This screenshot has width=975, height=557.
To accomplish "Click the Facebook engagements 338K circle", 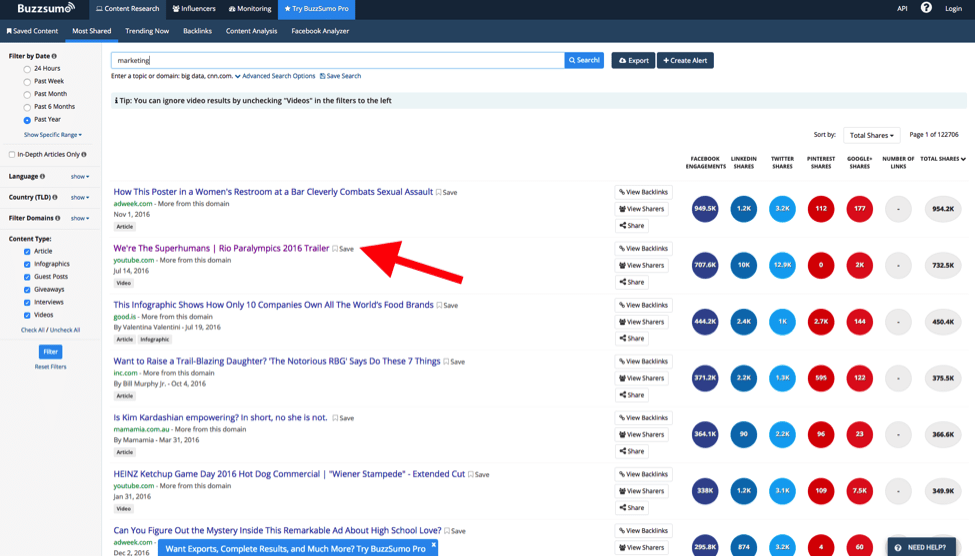I will click(705, 490).
